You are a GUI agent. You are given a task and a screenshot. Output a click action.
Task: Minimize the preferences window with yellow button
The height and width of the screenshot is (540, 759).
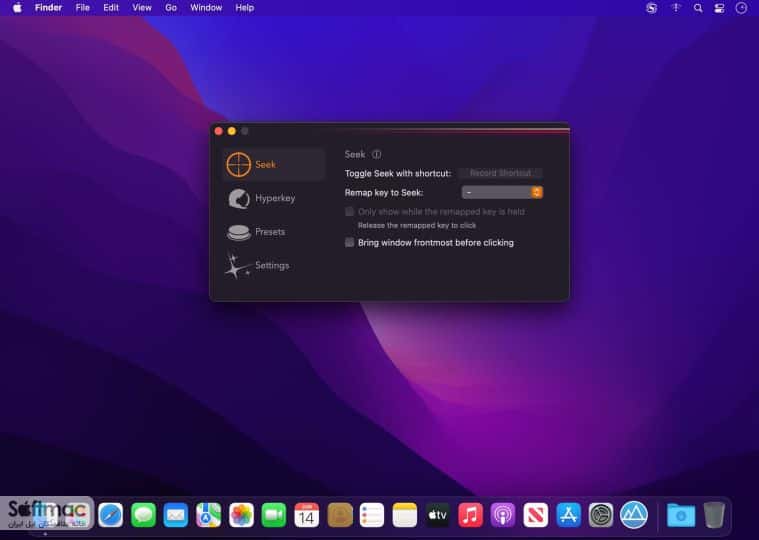[232, 131]
